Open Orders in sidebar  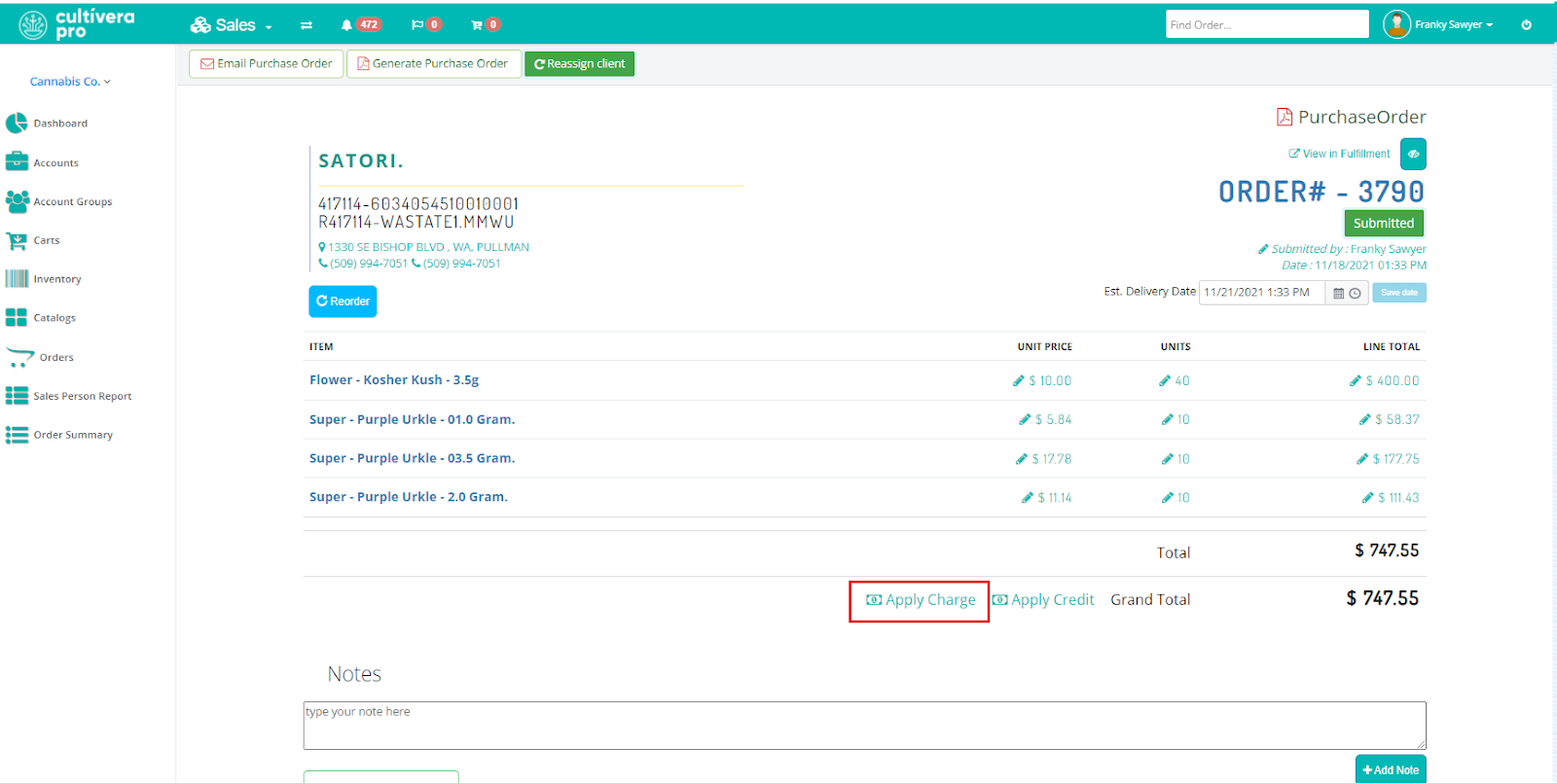[56, 358]
